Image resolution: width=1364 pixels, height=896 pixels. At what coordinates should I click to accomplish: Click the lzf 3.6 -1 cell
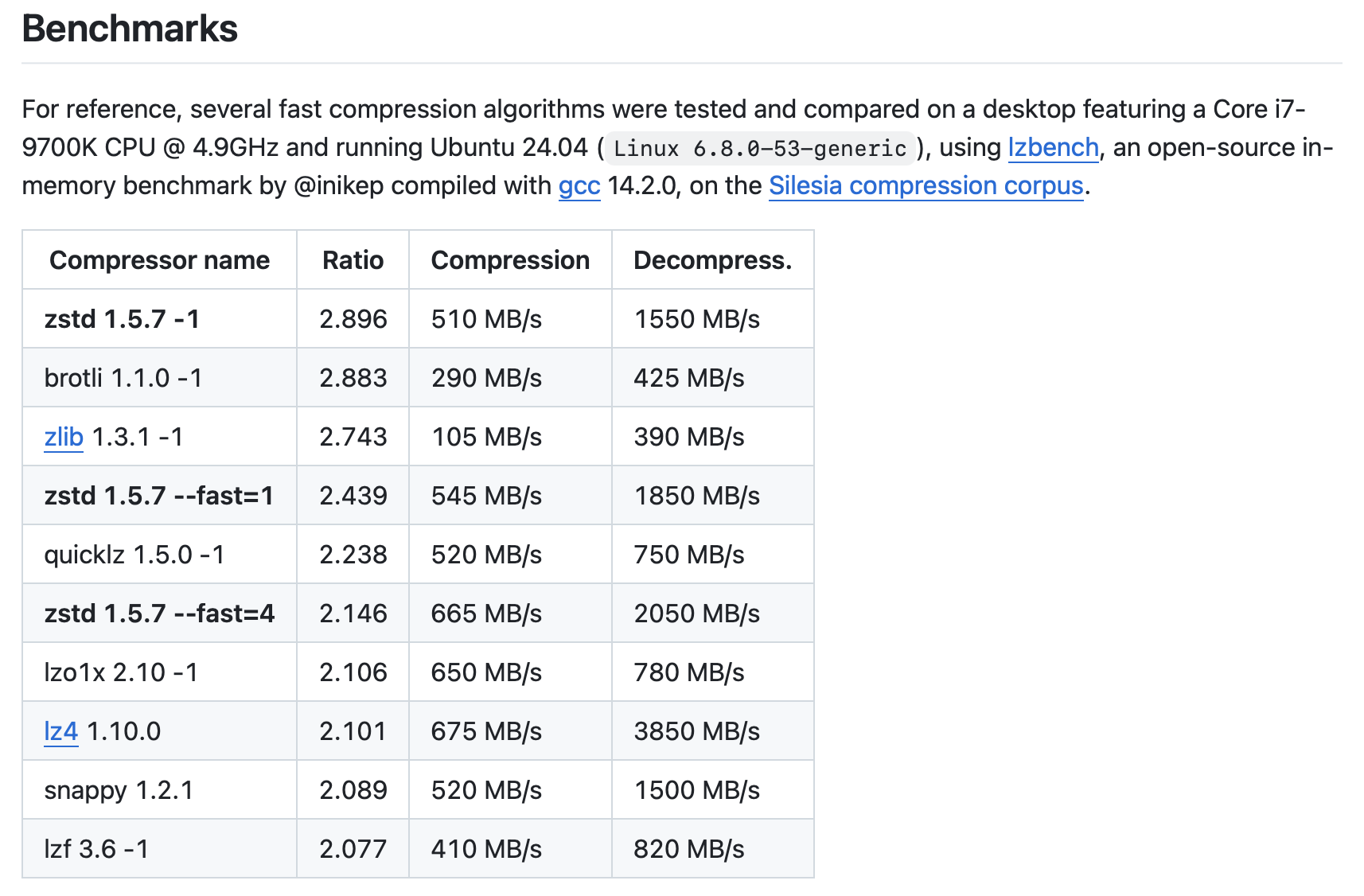(x=159, y=849)
